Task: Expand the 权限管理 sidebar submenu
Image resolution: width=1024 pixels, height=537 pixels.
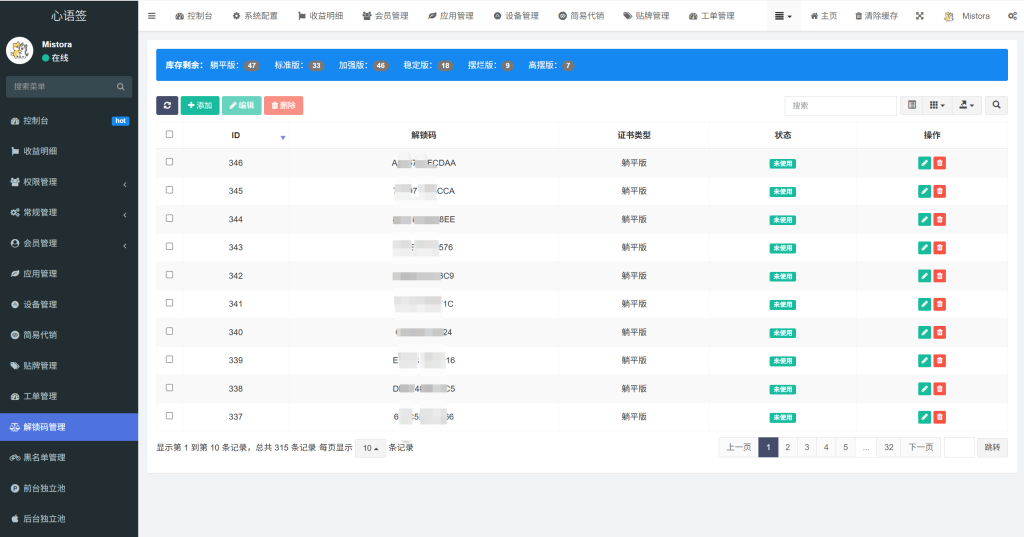Action: point(69,182)
